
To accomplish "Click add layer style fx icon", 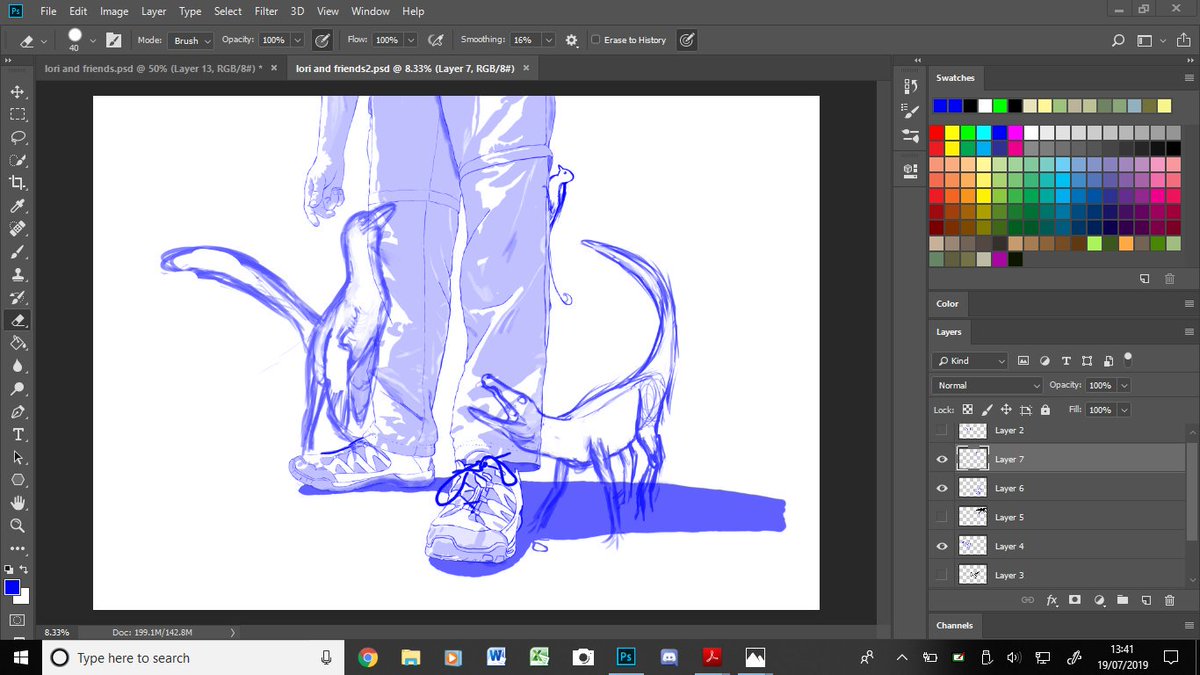I will pyautogui.click(x=1052, y=600).
